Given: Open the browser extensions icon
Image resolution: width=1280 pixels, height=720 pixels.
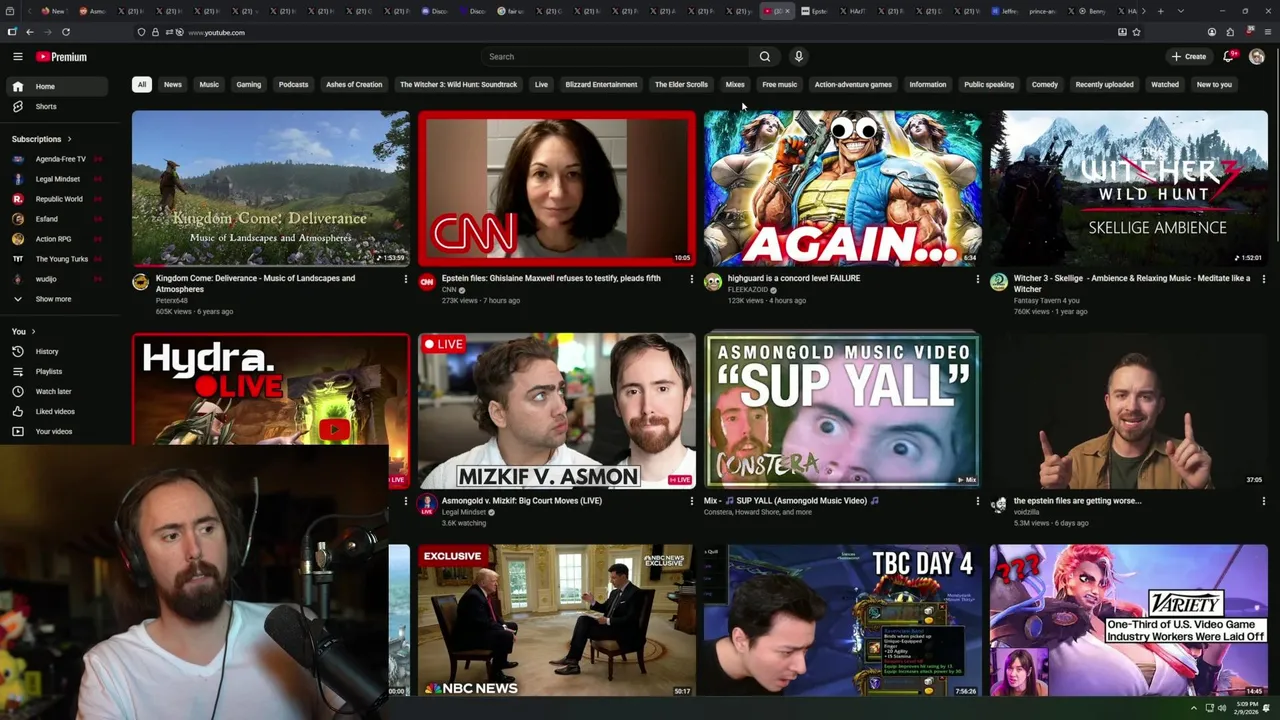Looking at the screenshot, I should (1230, 32).
